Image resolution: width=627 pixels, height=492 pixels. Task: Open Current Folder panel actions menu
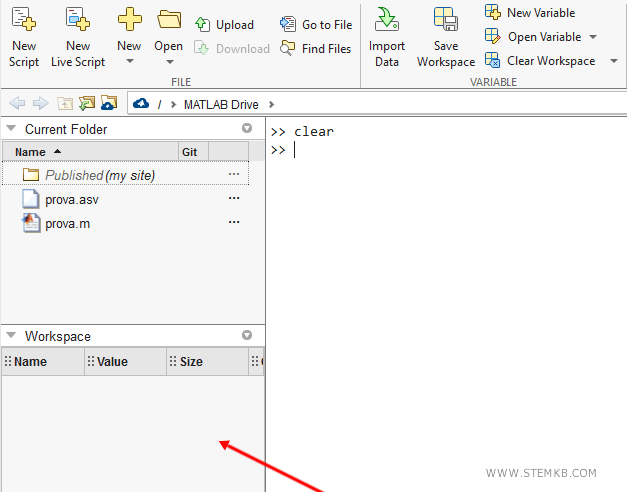point(247,129)
